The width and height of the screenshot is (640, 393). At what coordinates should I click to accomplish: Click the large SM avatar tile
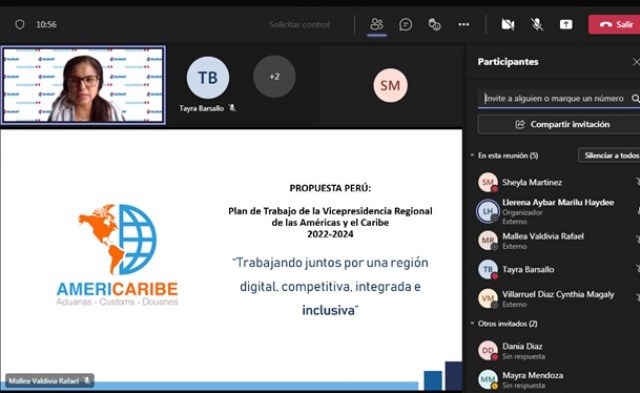point(390,85)
